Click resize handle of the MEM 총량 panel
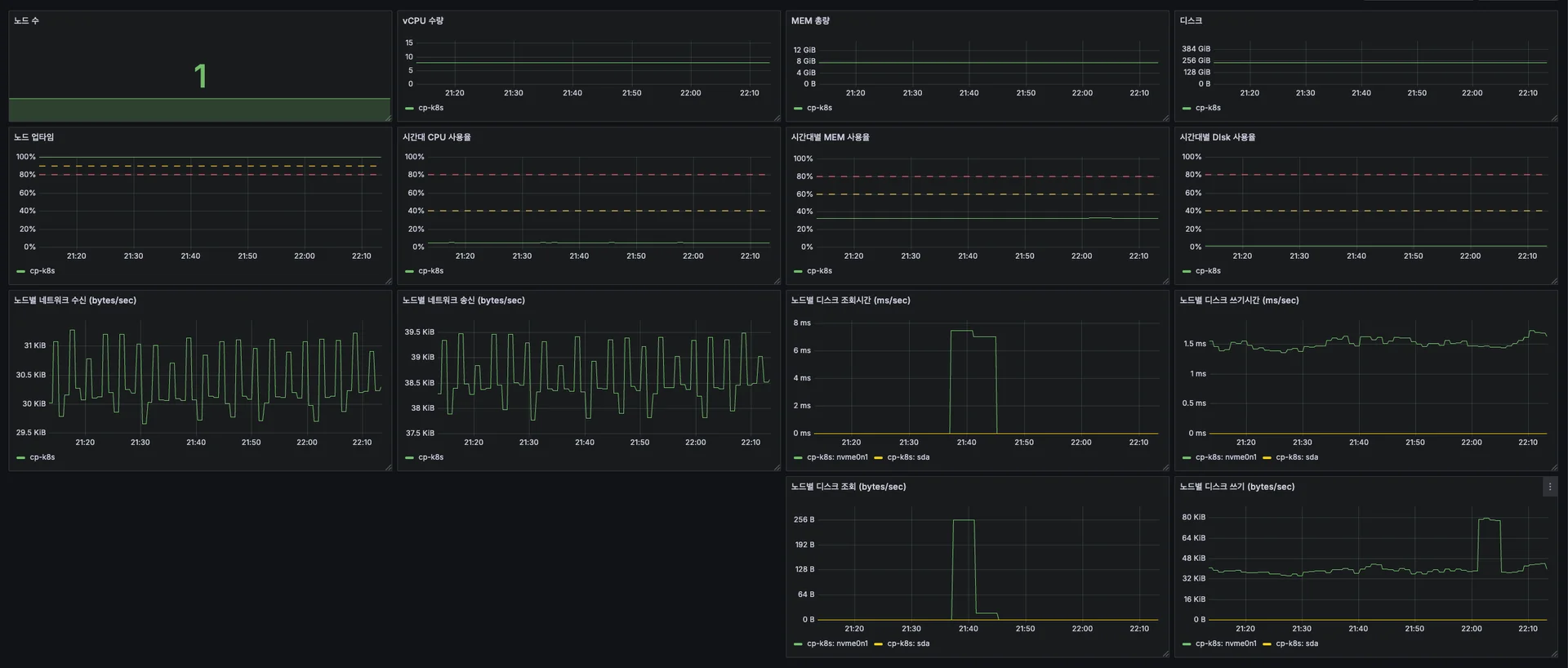This screenshot has height=668, width=1568. pos(1165,118)
